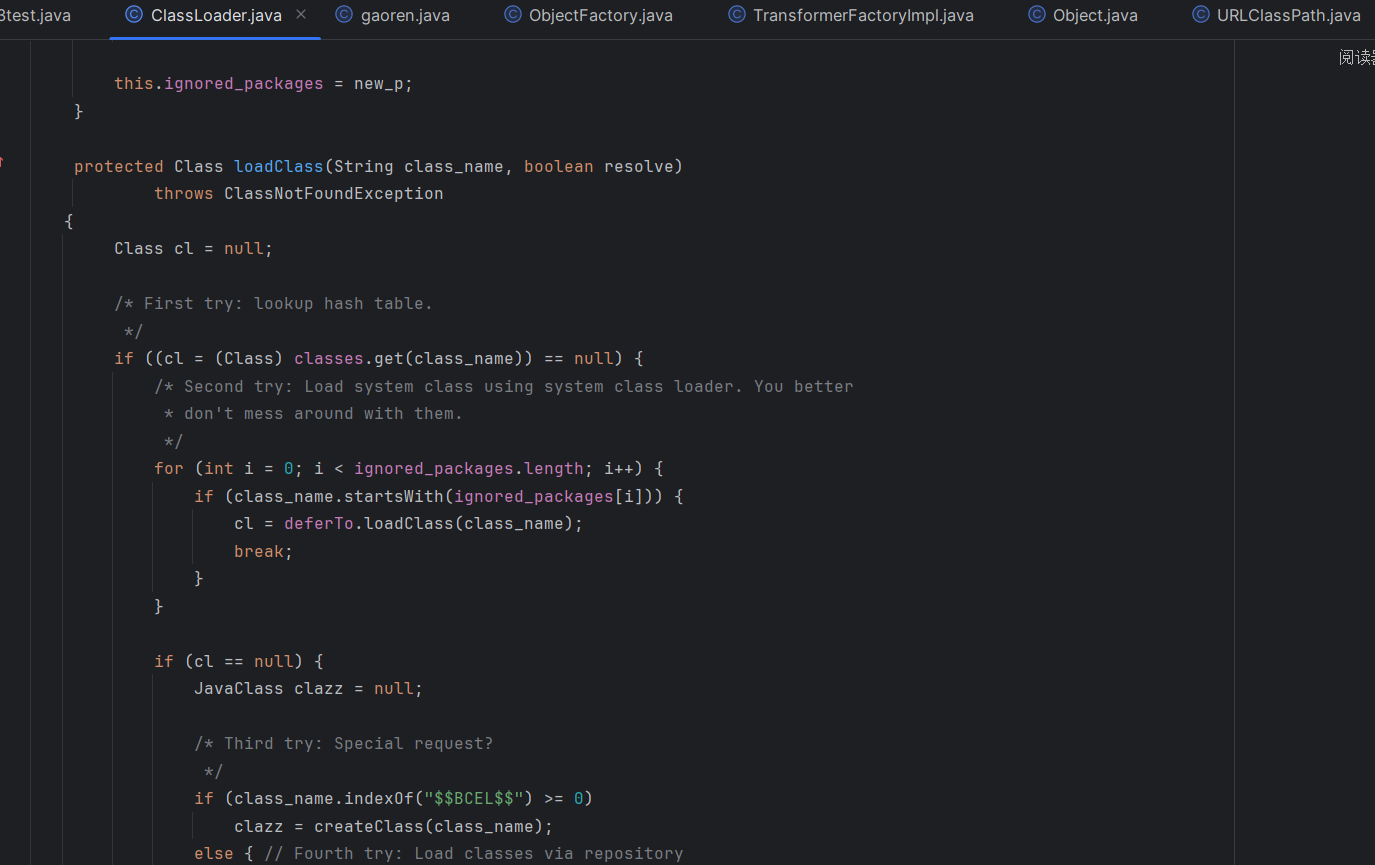Screen dimensions: 1375x865
Task: Click new_p in the assignment statement
Action: point(378,84)
